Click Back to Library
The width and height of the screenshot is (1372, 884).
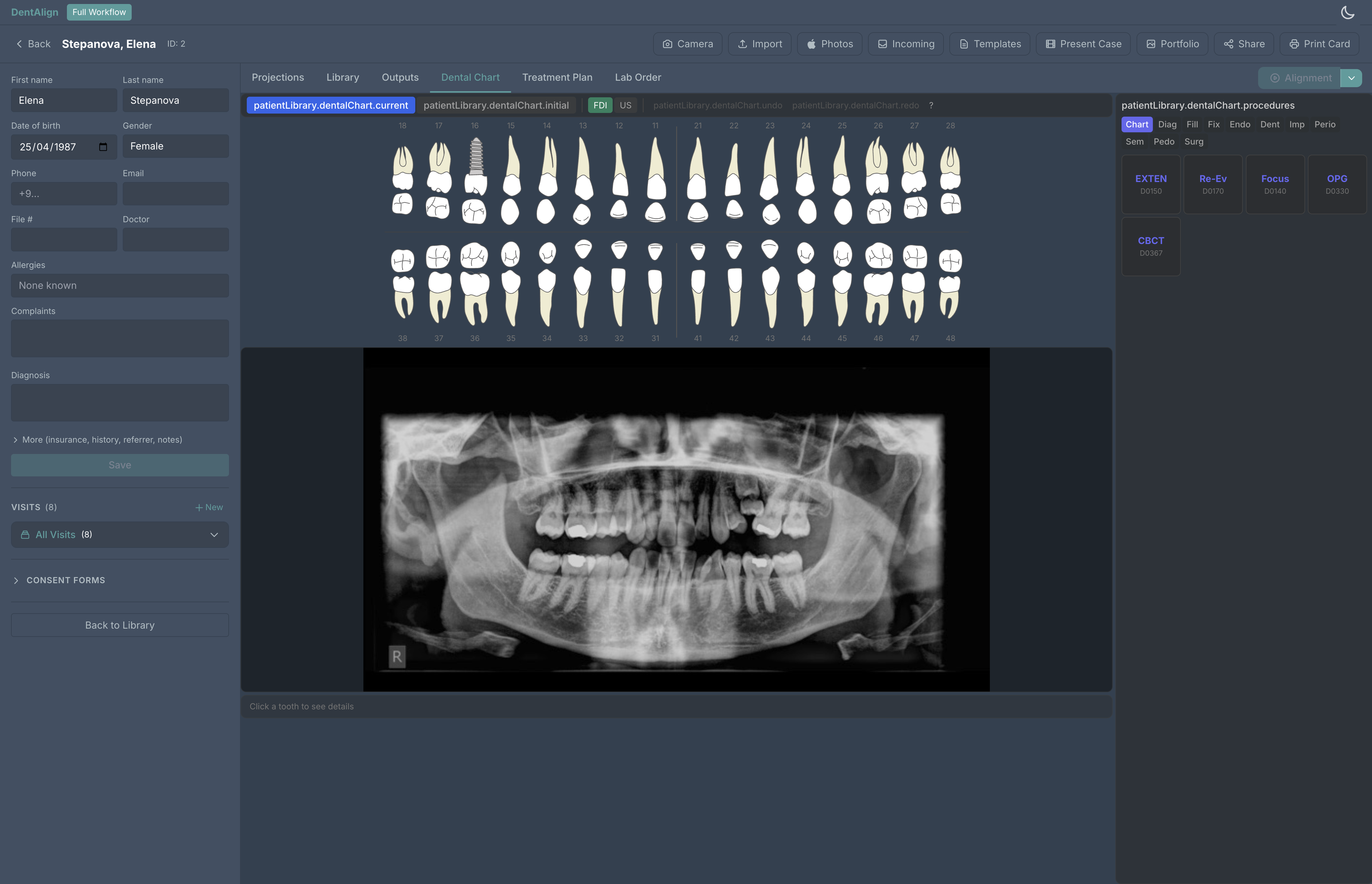(119, 625)
